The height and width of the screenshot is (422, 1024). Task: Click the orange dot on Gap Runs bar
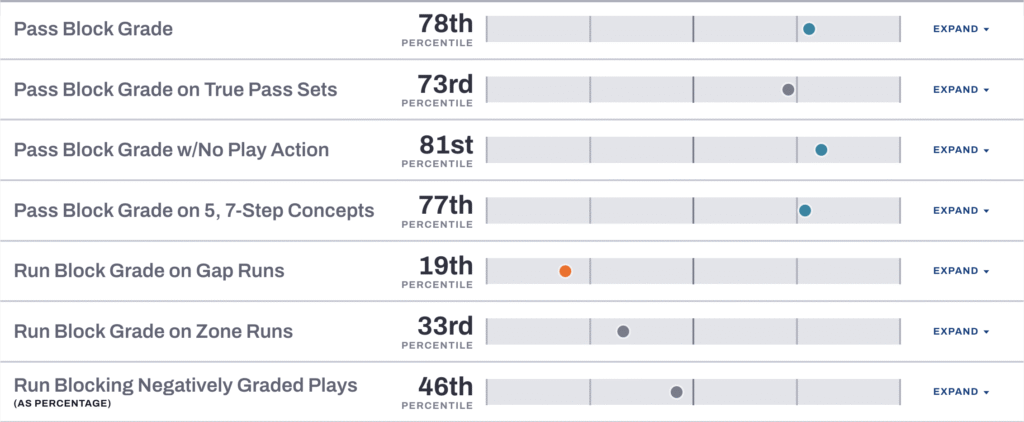click(565, 271)
